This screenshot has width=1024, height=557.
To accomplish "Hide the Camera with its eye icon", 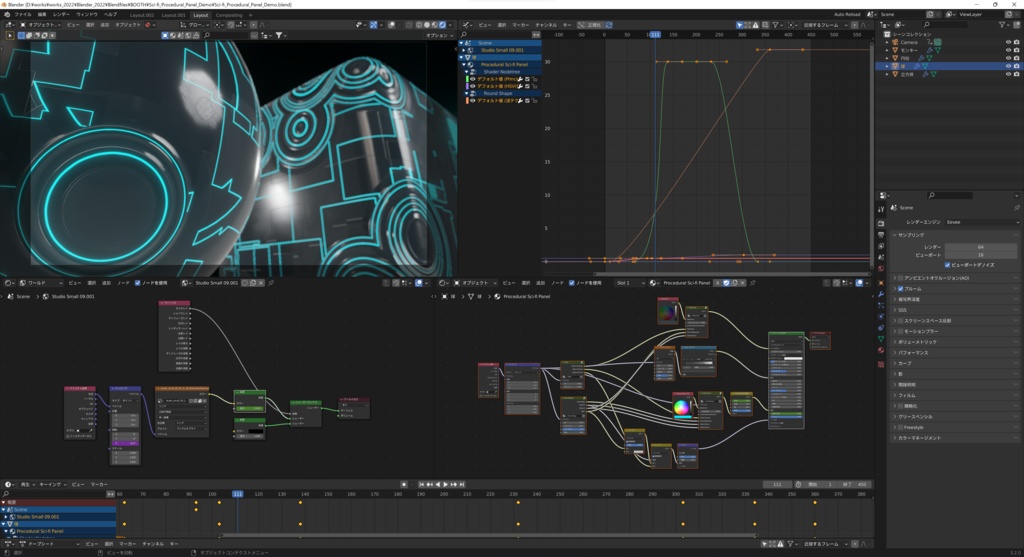I will pos(1007,43).
